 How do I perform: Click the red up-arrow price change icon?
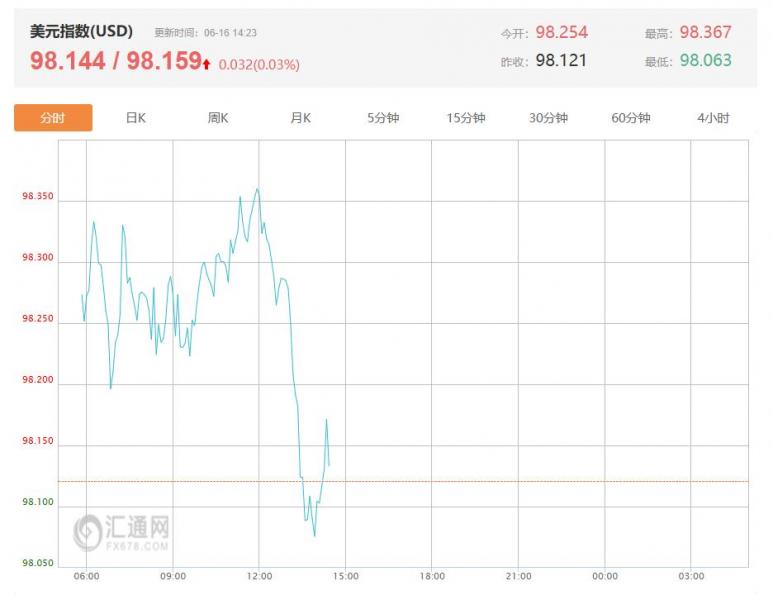click(207, 64)
